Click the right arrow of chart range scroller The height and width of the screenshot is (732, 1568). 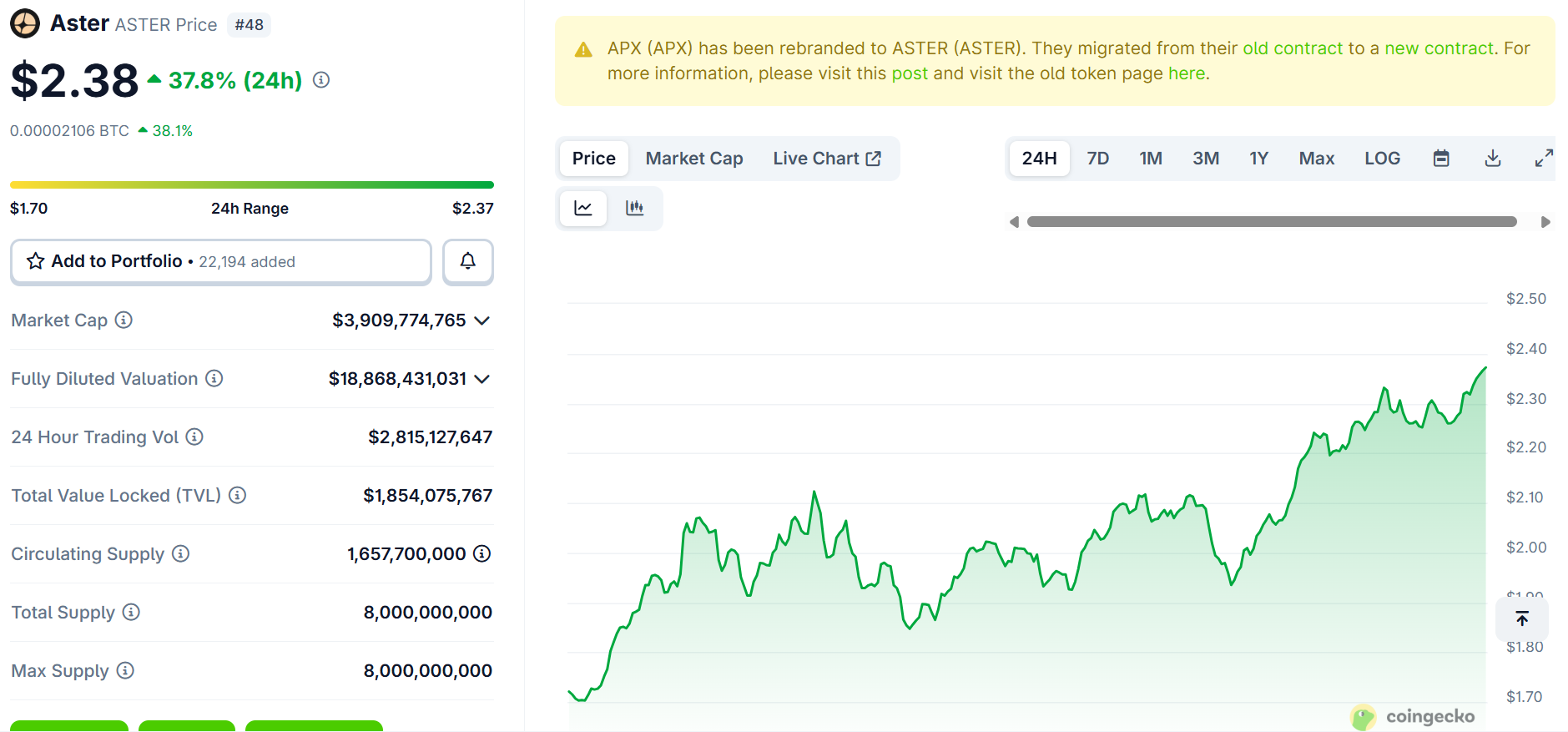coord(1545,222)
